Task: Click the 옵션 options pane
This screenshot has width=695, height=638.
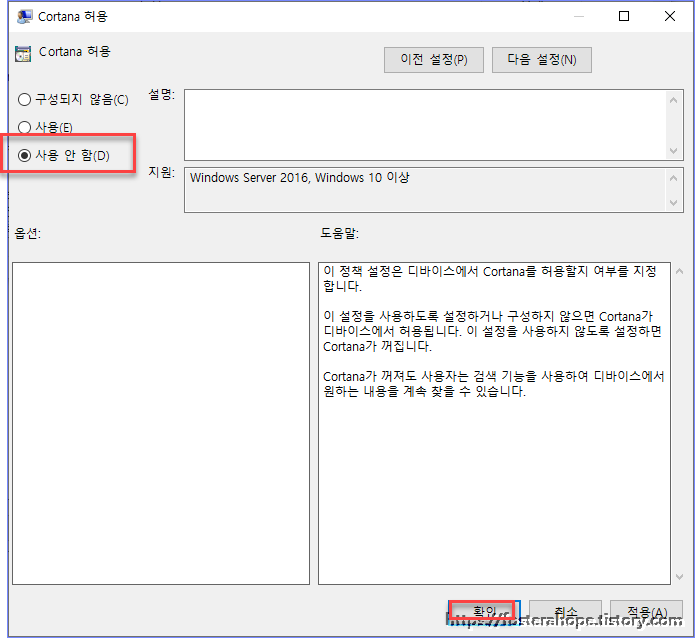Action: (x=161, y=423)
